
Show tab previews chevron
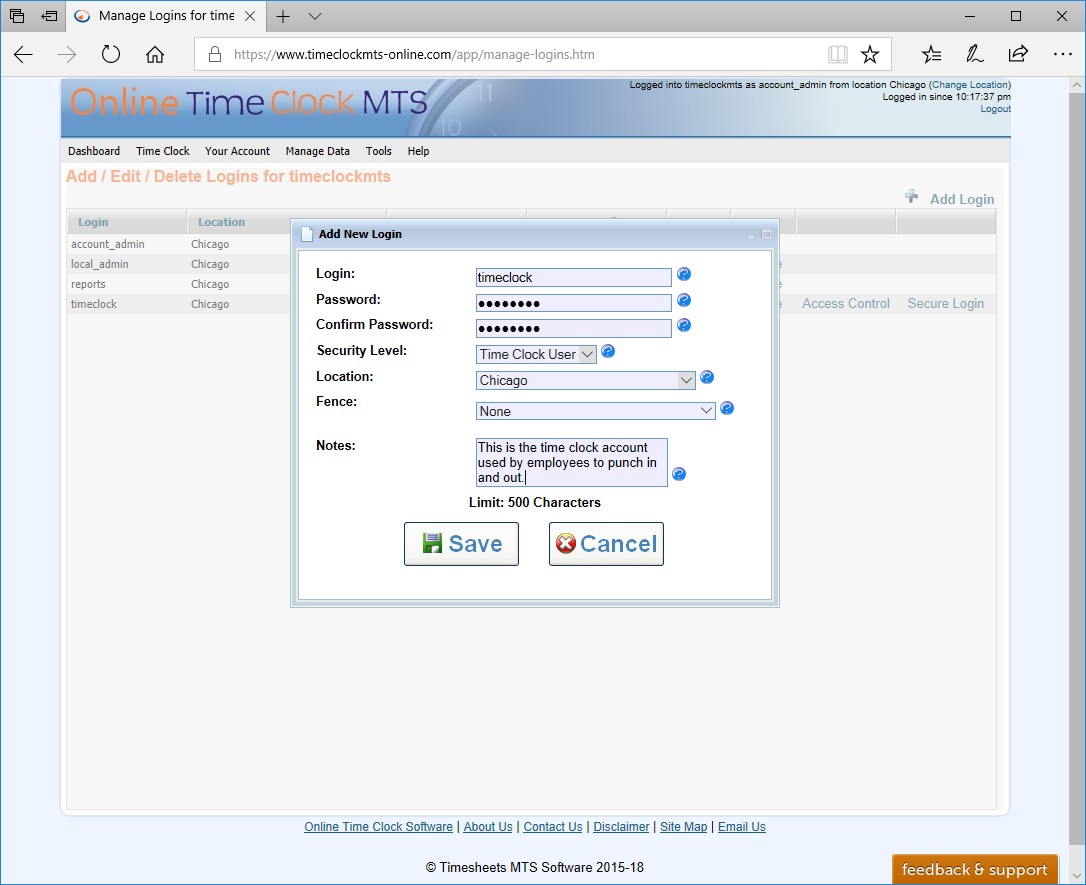coord(314,17)
